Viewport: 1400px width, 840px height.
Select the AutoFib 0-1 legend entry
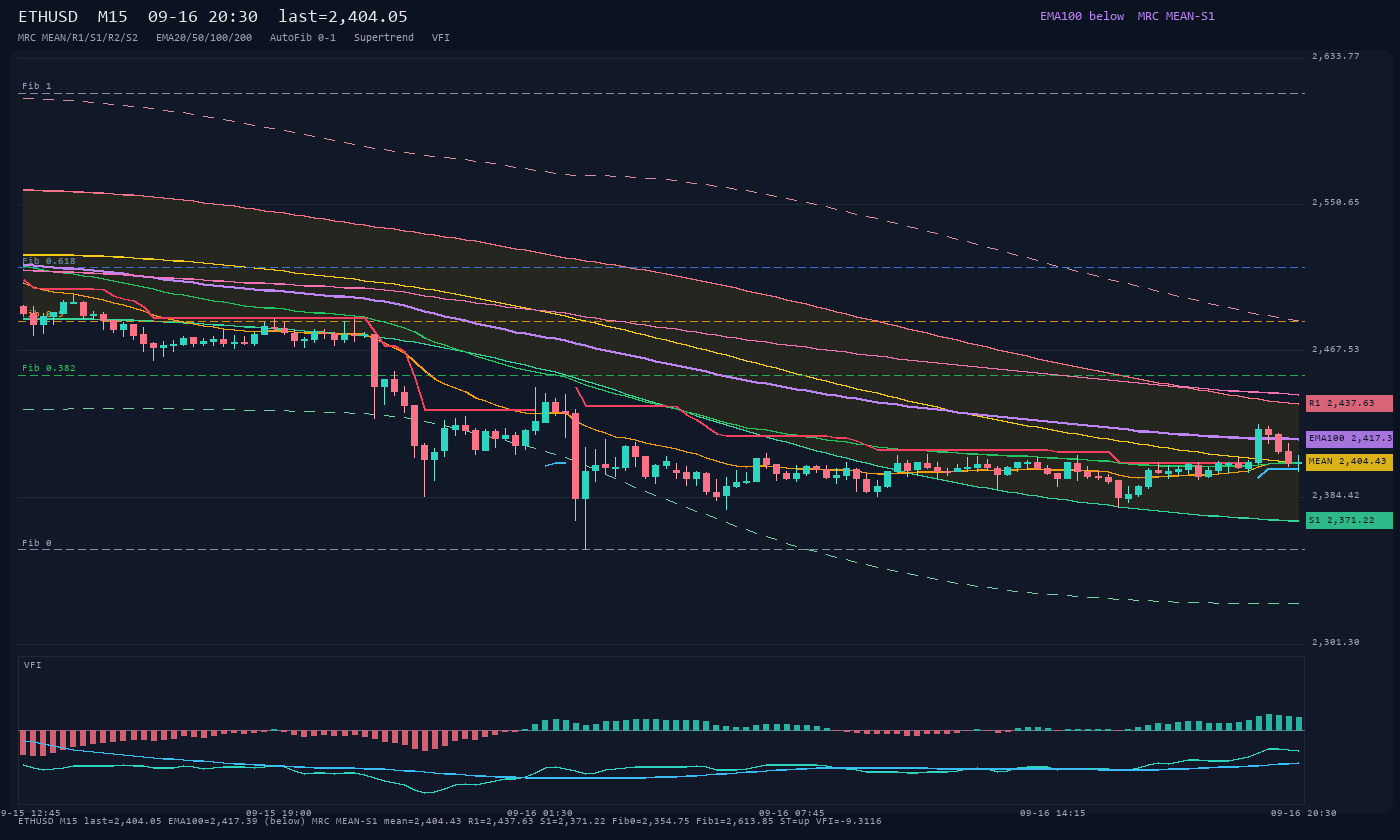[x=303, y=38]
